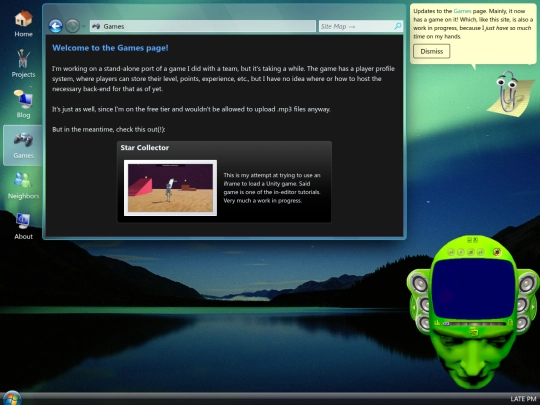This screenshot has width=540, height=405.
Task: Click the top-right speaker on media player
Action: pyautogui.click(x=527, y=284)
